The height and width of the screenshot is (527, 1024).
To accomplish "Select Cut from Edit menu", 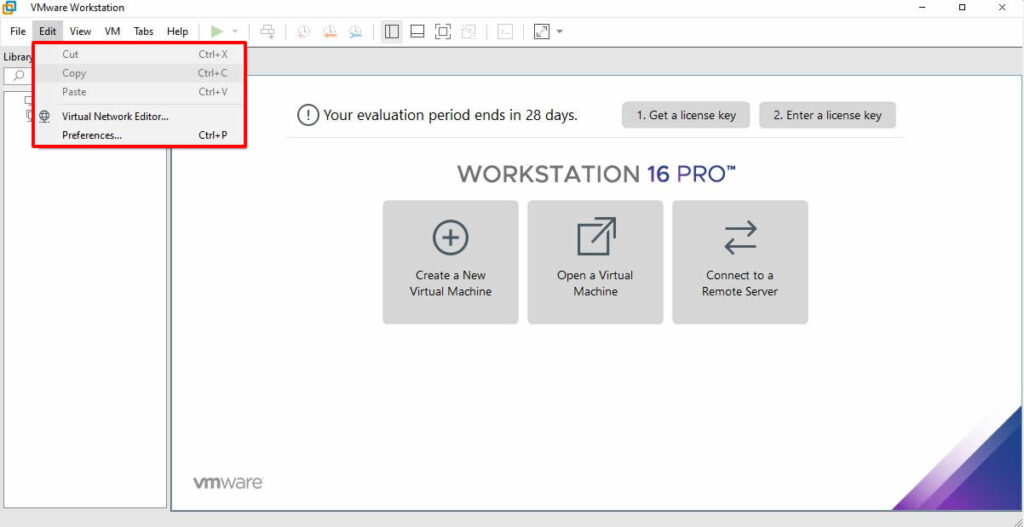I will click(140, 55).
